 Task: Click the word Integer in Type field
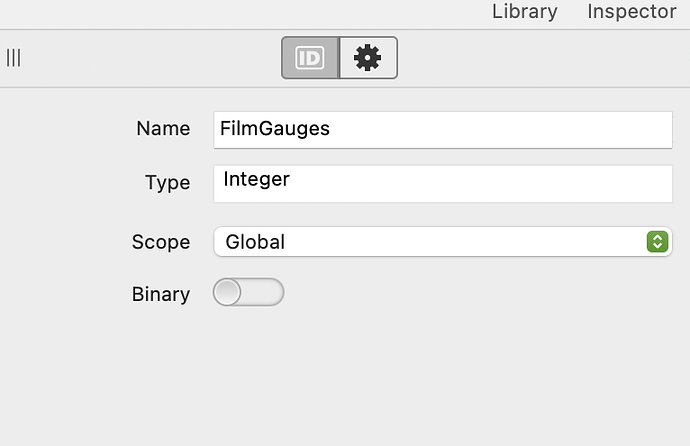256,179
